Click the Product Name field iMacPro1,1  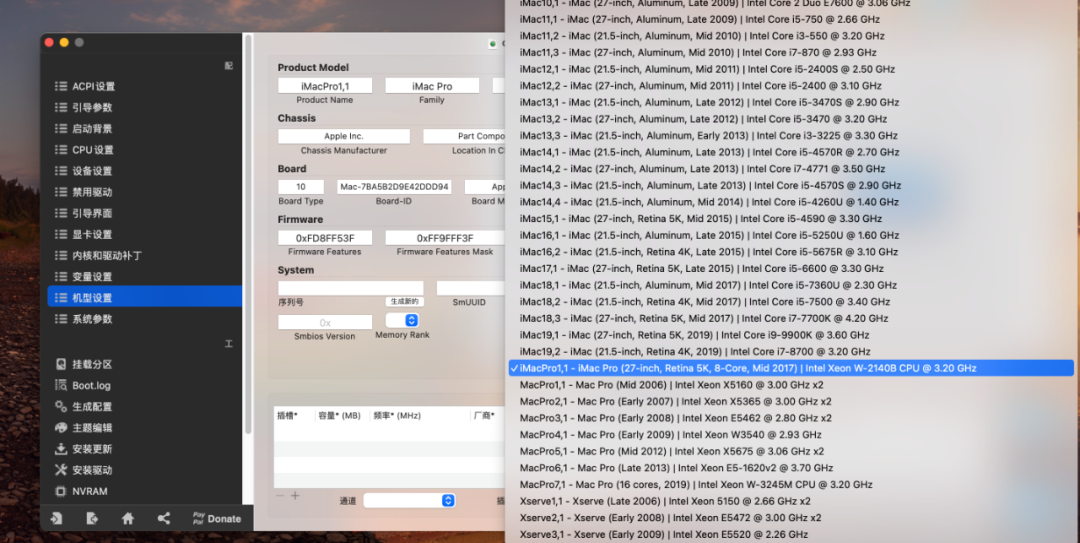pyautogui.click(x=325, y=85)
